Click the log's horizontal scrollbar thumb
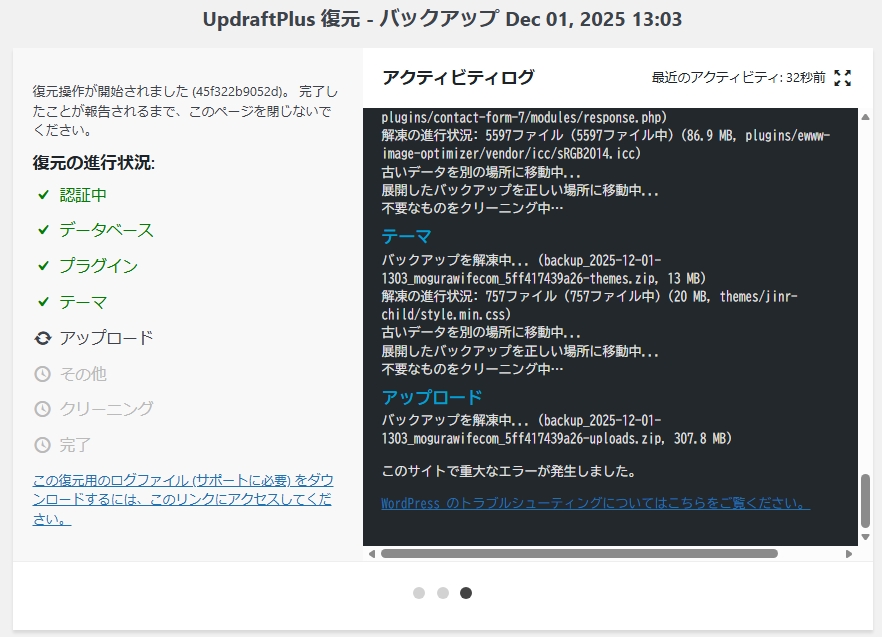 (x=578, y=553)
